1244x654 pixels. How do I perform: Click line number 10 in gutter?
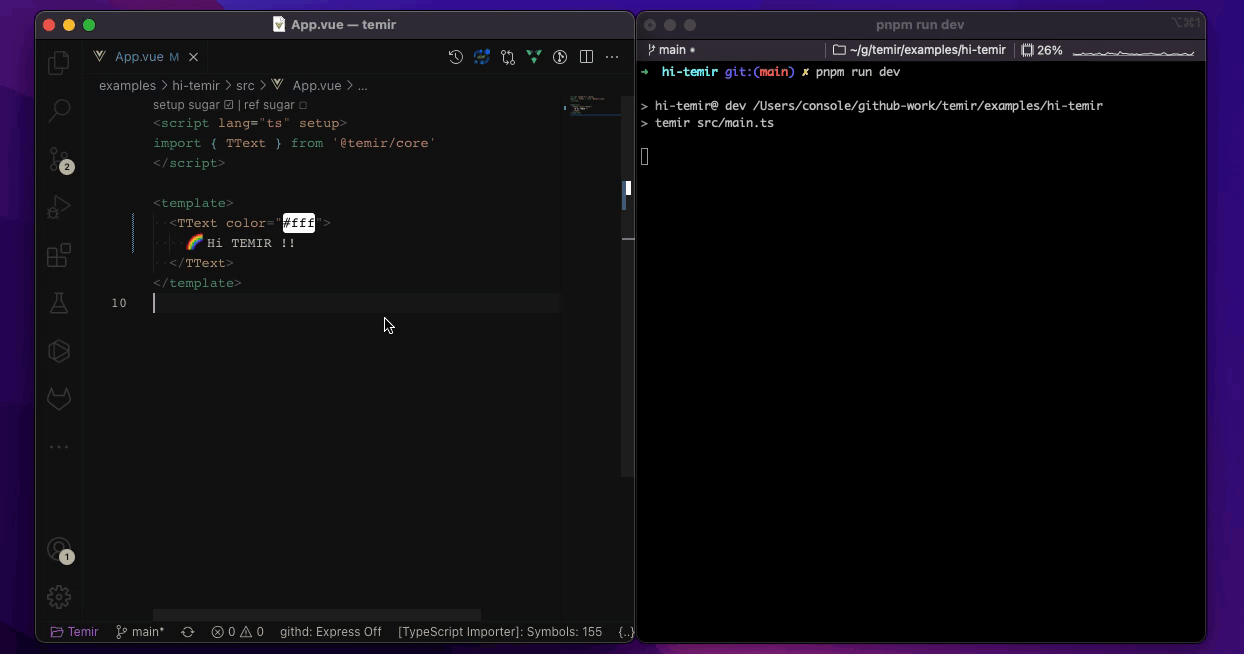click(x=119, y=303)
